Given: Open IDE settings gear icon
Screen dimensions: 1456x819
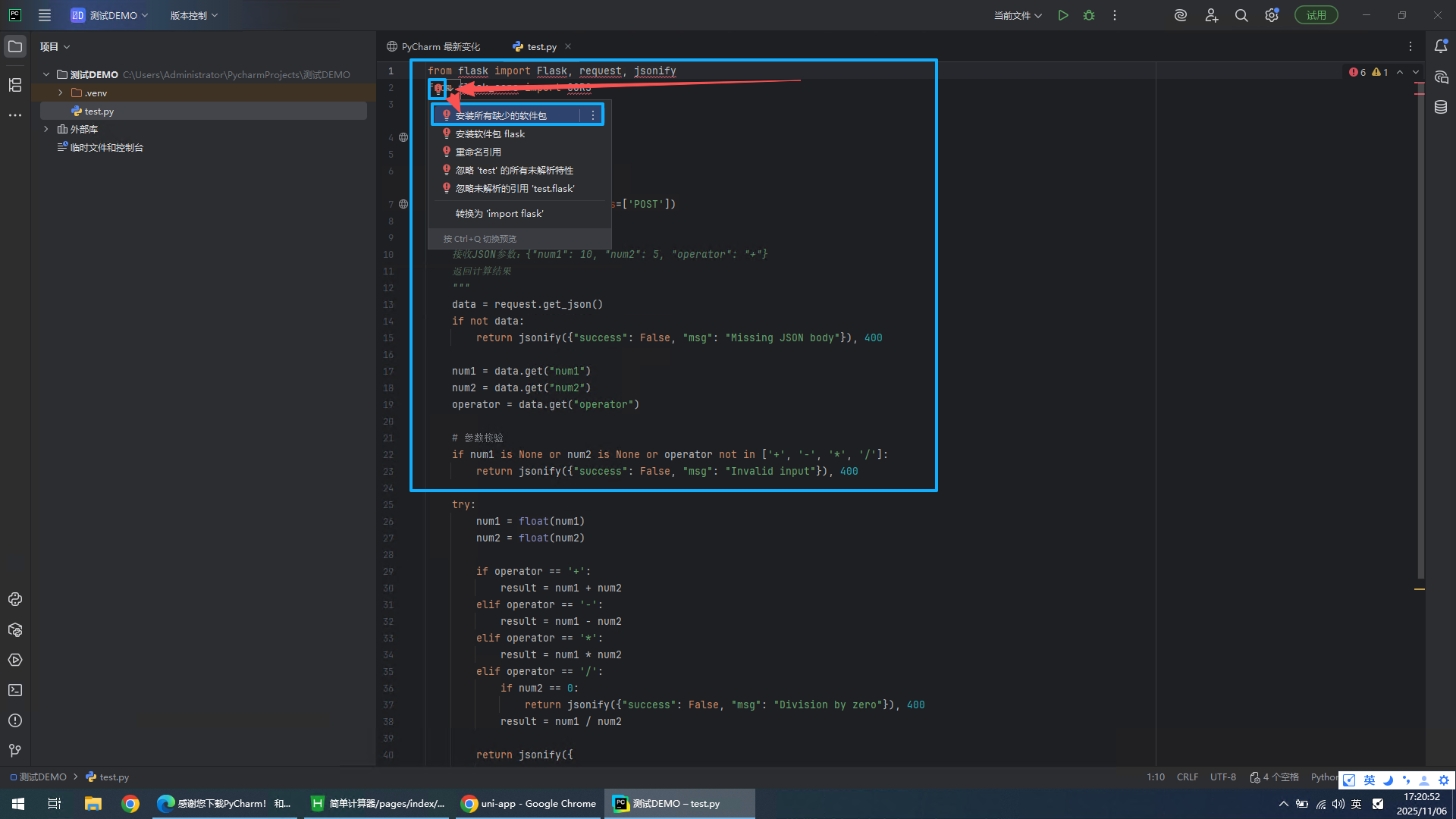Looking at the screenshot, I should [1272, 15].
